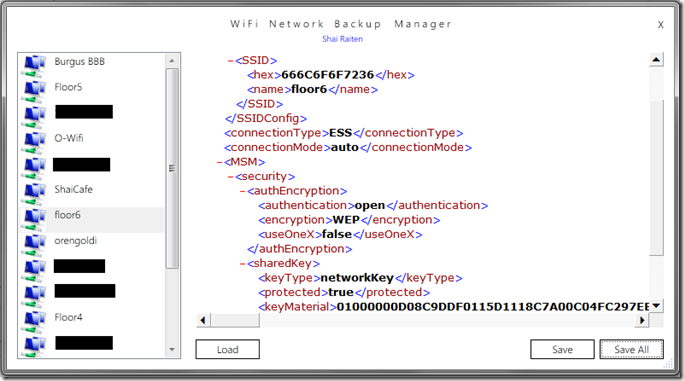
Task: Collapse the SSID XML node
Action: click(230, 61)
